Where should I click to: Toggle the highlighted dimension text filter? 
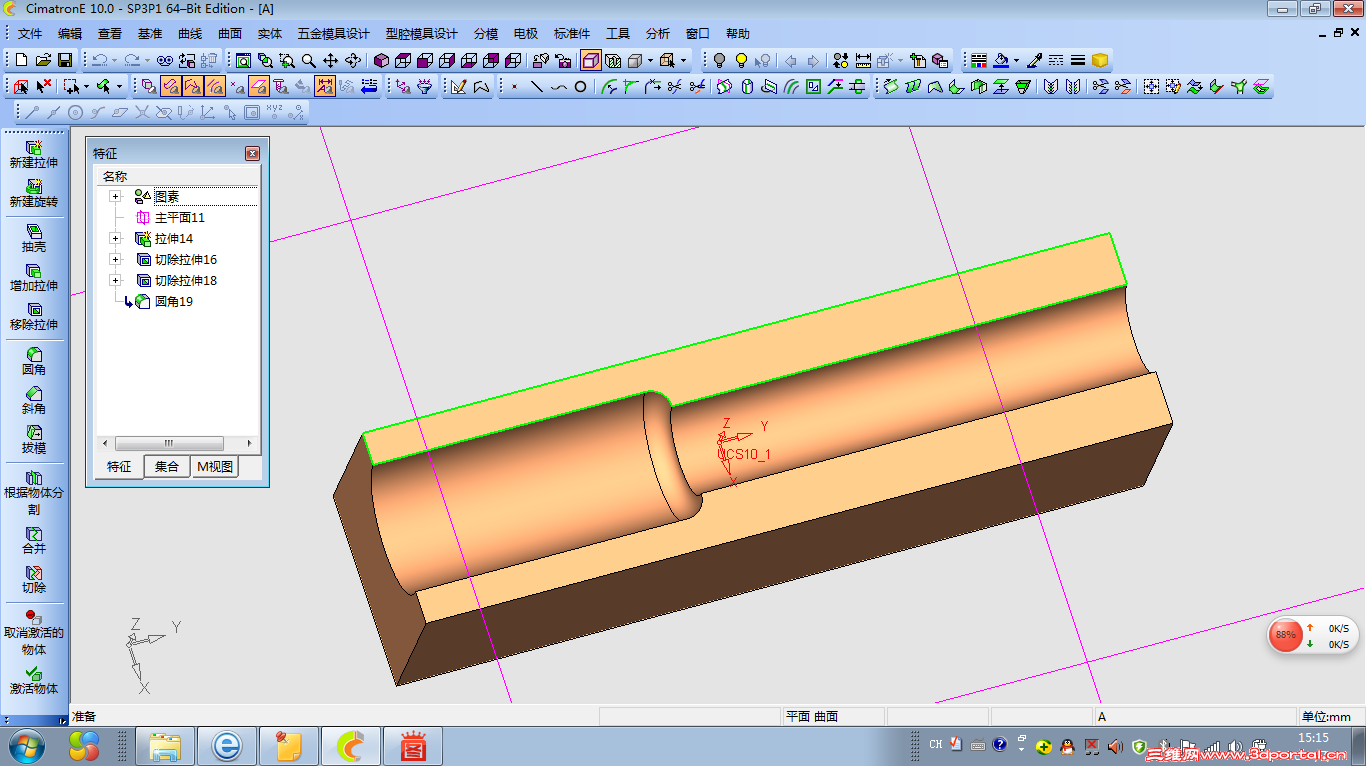coord(325,86)
